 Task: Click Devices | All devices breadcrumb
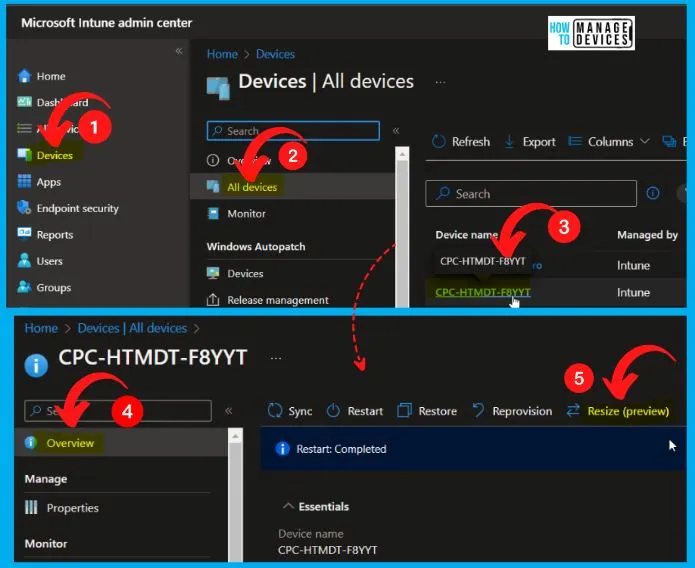[x=132, y=328]
